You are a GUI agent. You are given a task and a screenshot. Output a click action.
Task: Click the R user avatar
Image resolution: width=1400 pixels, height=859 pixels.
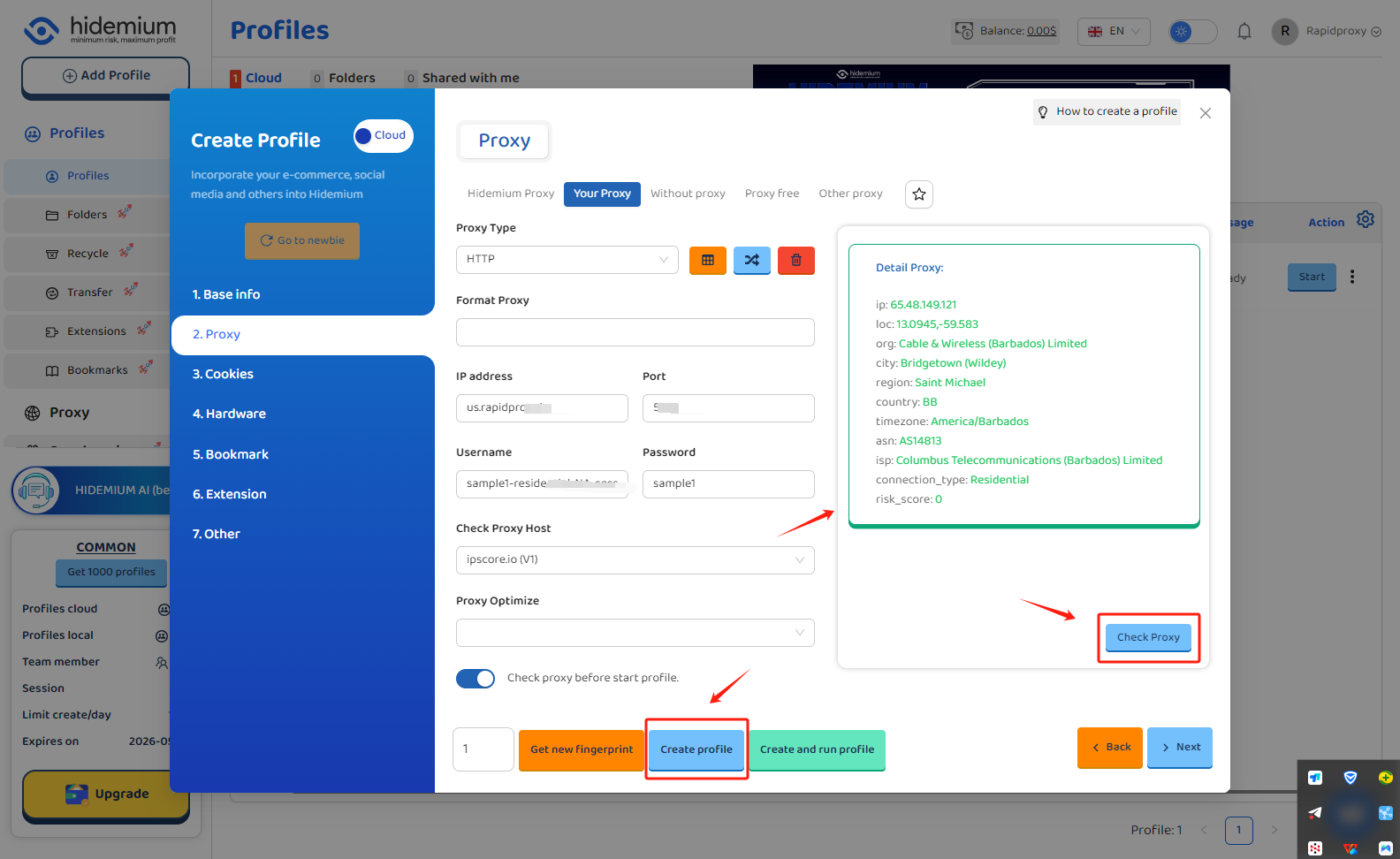(1284, 31)
